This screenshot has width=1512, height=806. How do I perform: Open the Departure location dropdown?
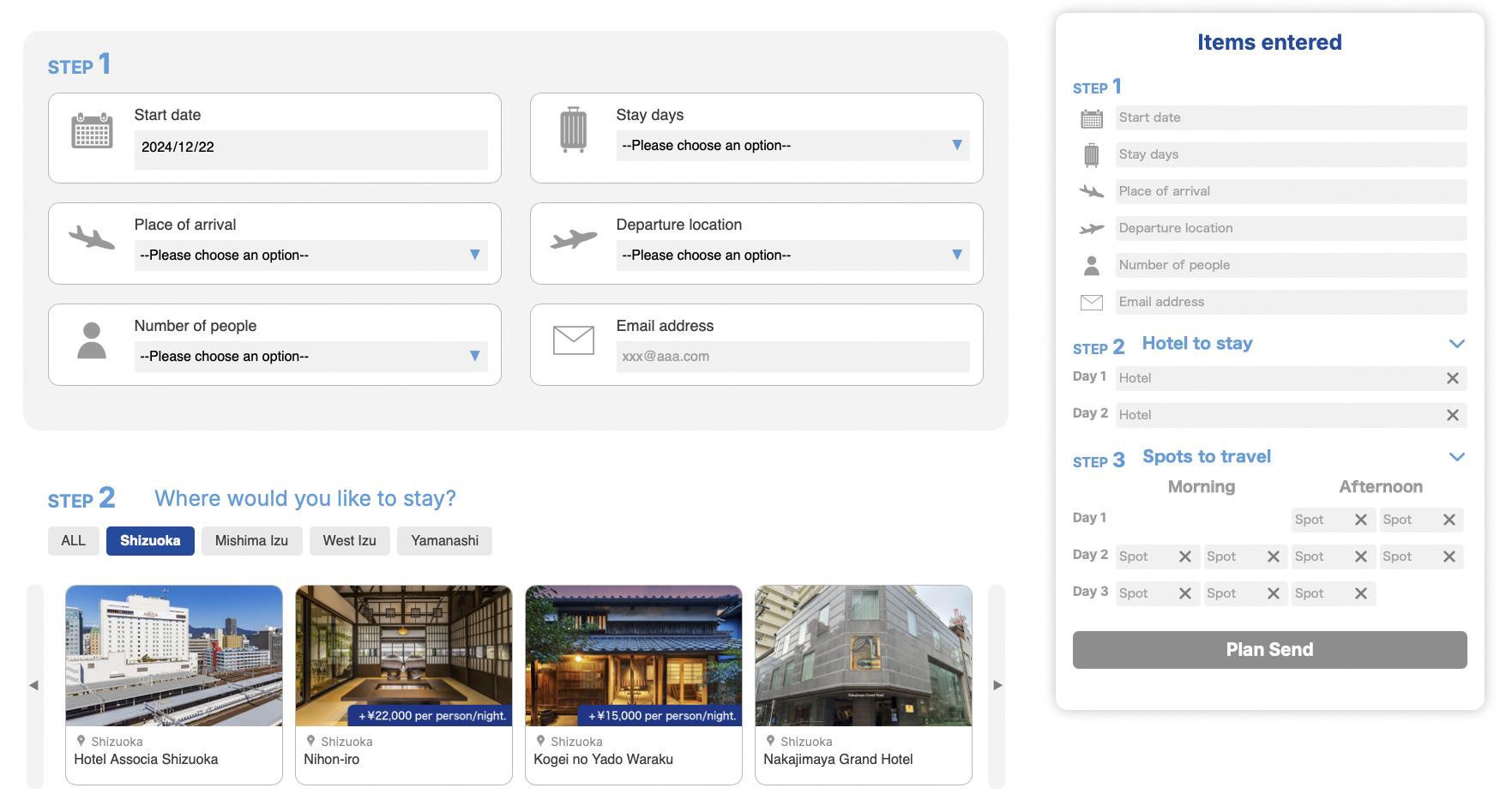[792, 256]
